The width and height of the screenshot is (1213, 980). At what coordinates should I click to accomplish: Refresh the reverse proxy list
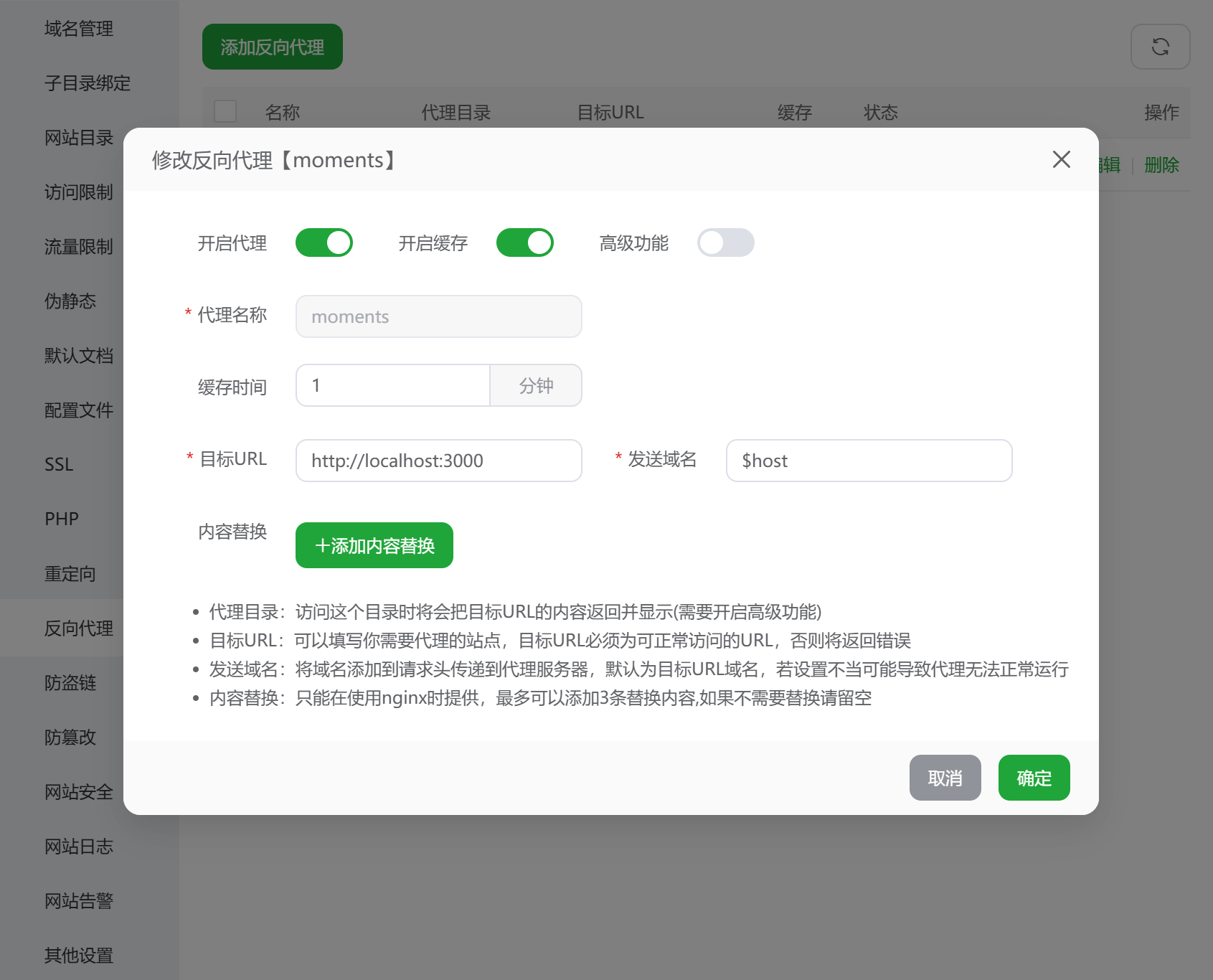pyautogui.click(x=1160, y=46)
